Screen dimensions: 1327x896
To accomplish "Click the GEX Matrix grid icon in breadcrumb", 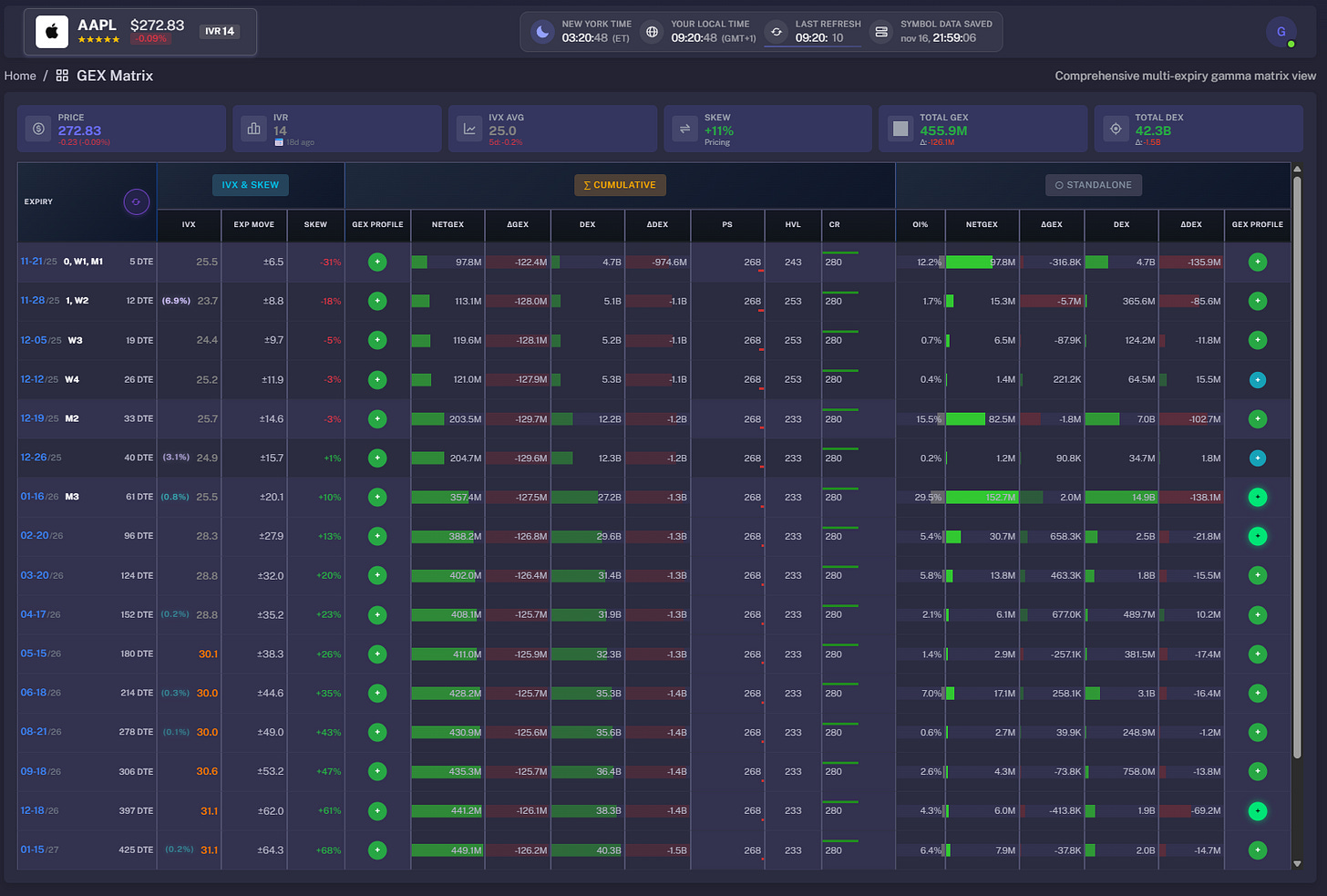I will click(62, 76).
